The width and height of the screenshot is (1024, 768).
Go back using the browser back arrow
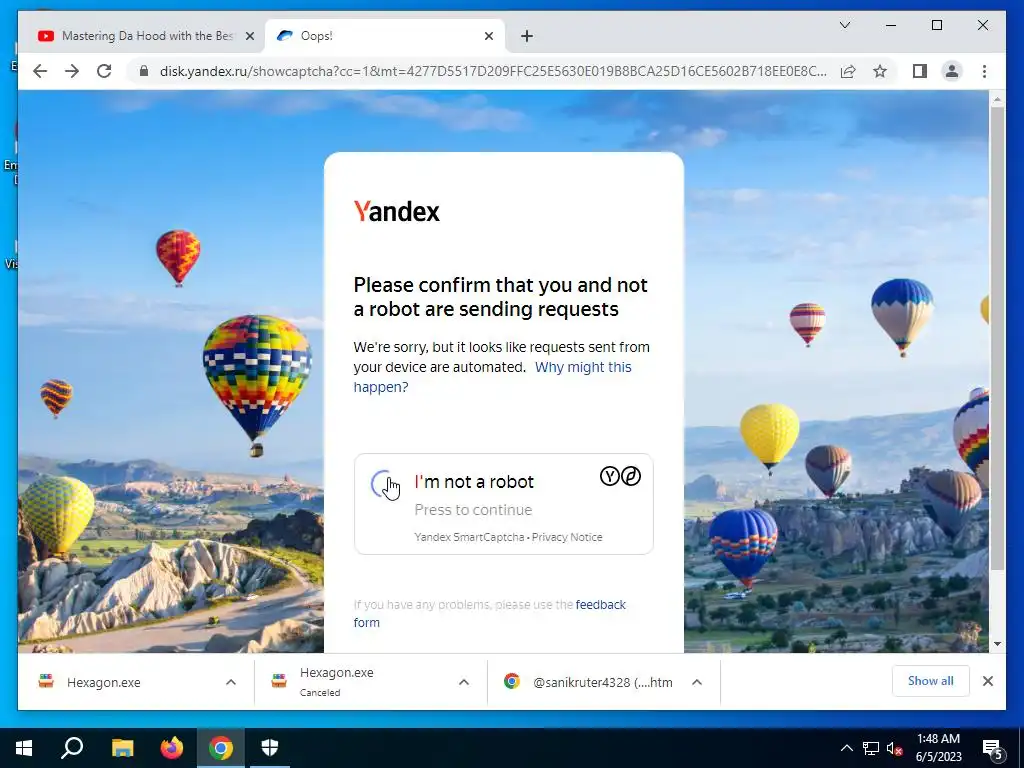[x=40, y=71]
